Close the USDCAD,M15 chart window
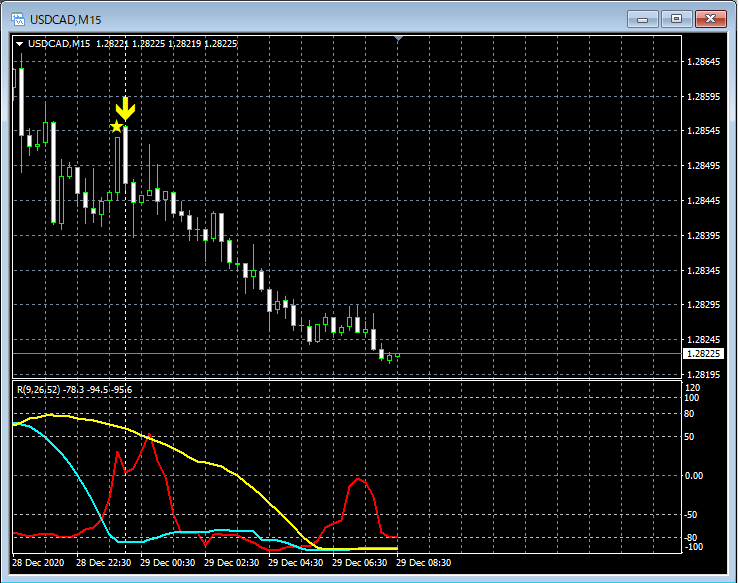The image size is (739, 583). pyautogui.click(x=709, y=18)
